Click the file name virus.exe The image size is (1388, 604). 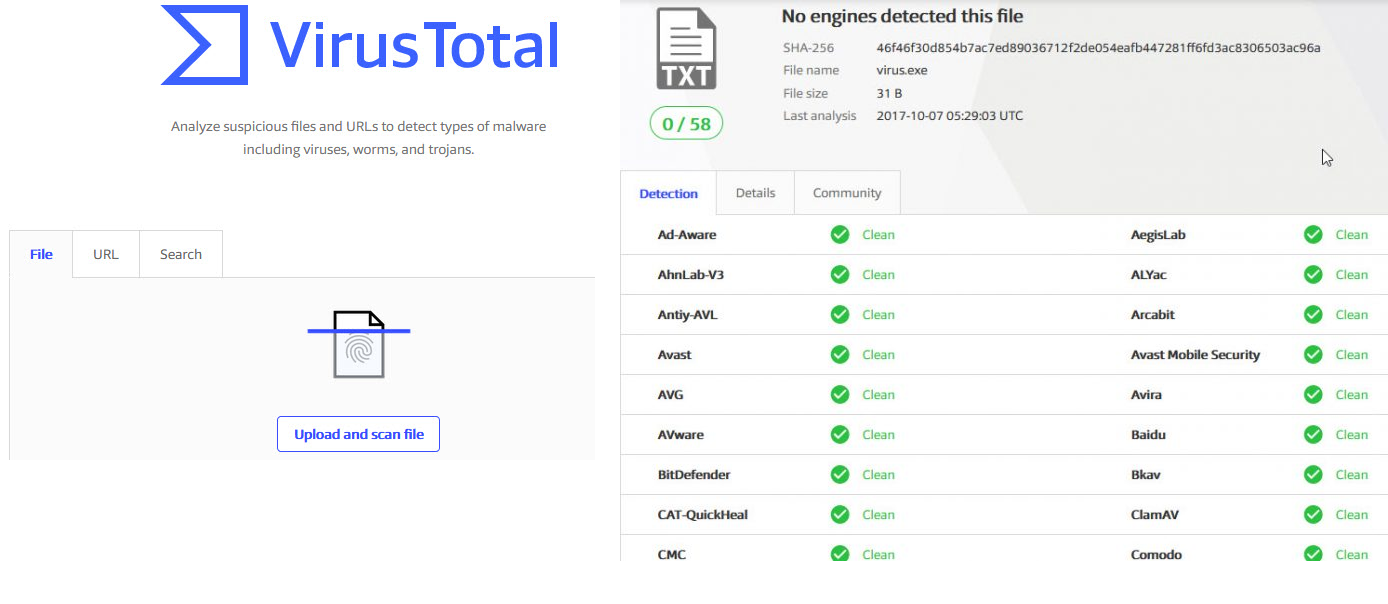coord(902,70)
